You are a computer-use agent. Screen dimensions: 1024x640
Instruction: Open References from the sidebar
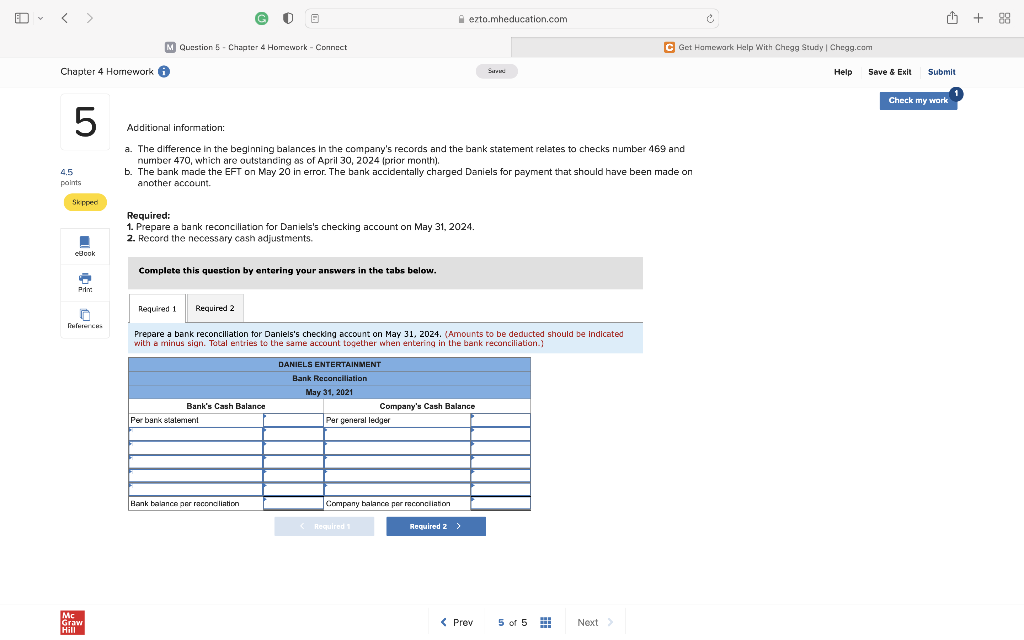[x=84, y=316]
